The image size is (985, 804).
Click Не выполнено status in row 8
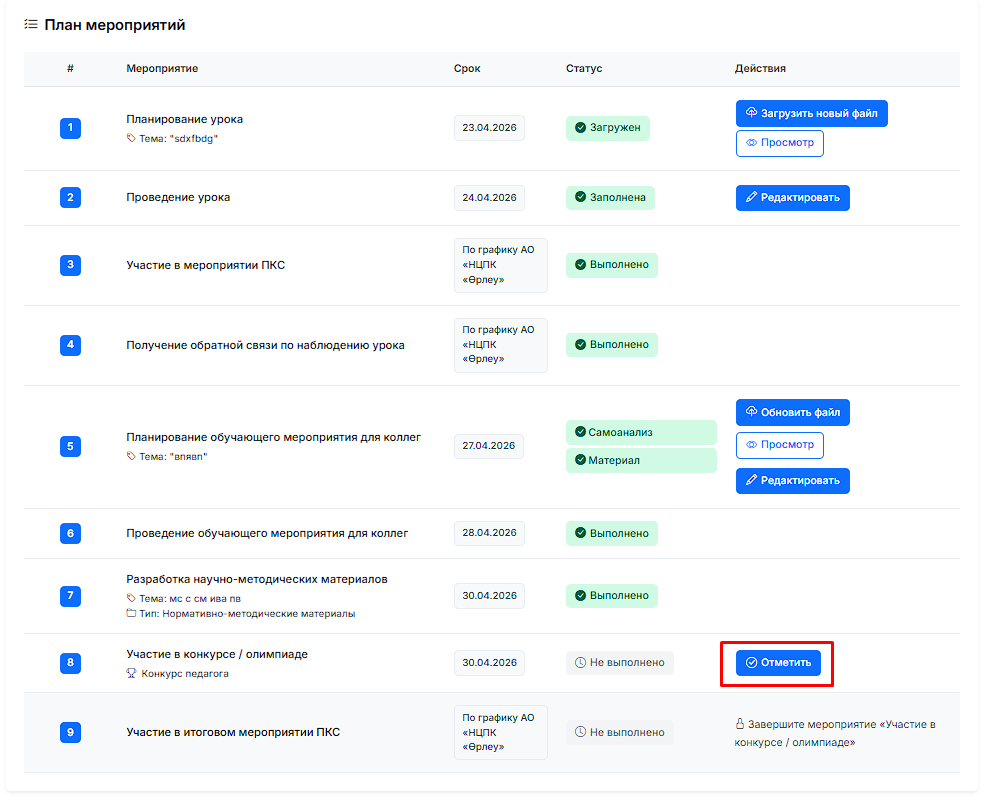619,663
